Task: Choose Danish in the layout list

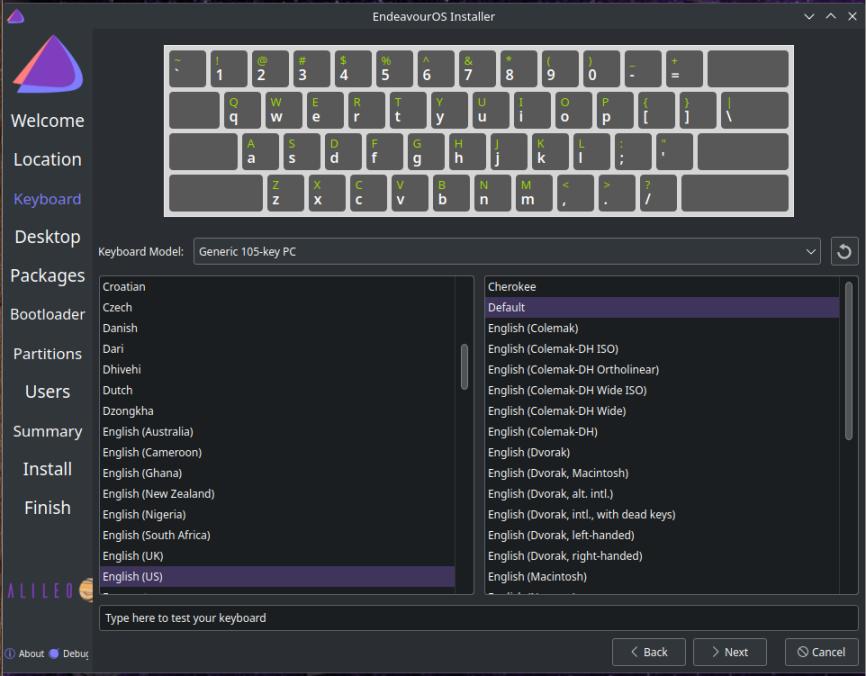Action: coord(277,328)
